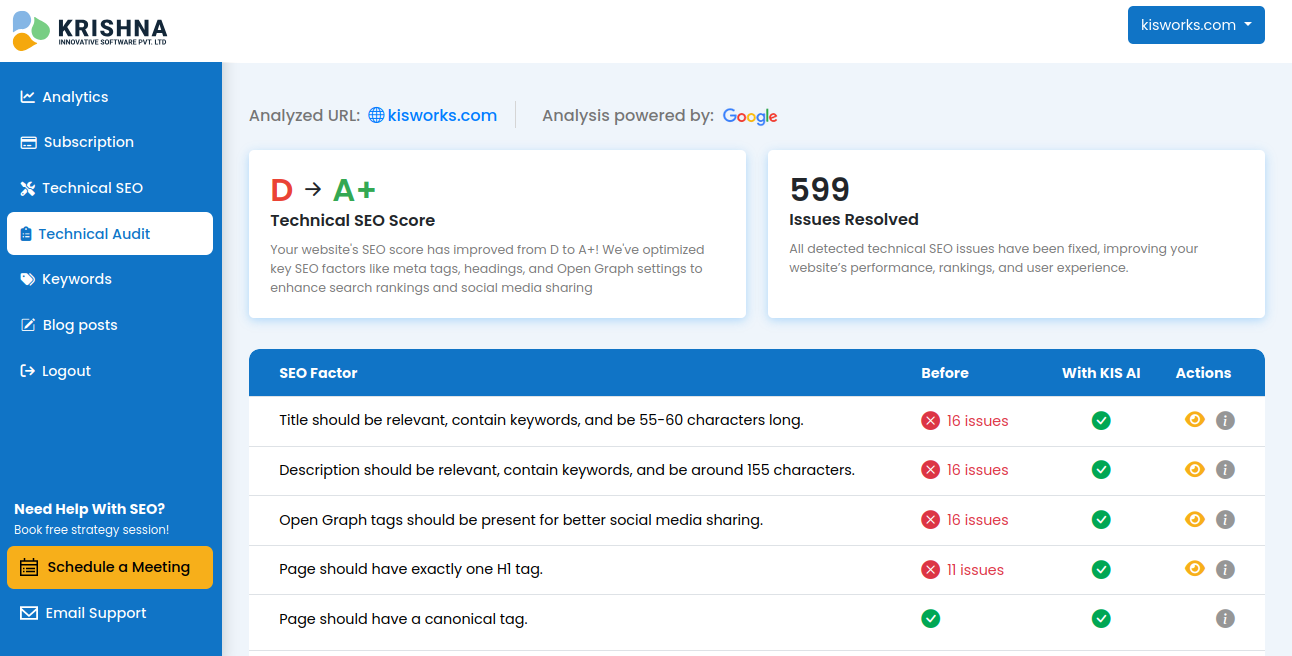
Task: Click red X icon in Title row
Action: (930, 421)
